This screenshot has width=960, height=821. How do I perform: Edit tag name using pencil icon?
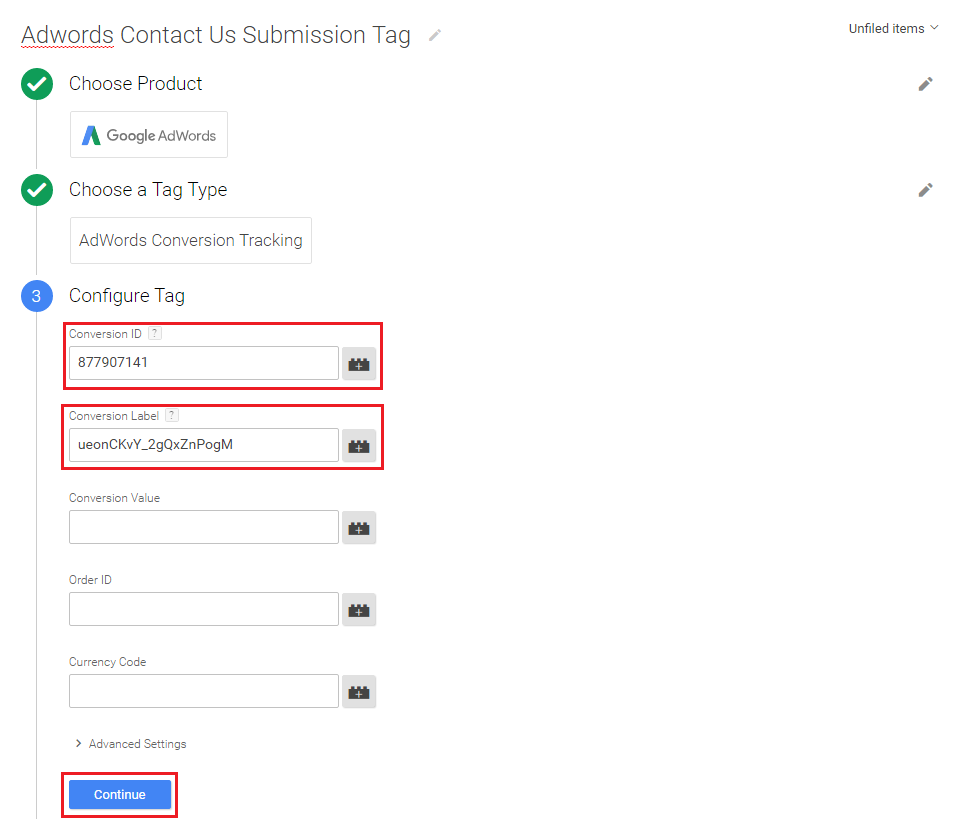click(x=434, y=35)
